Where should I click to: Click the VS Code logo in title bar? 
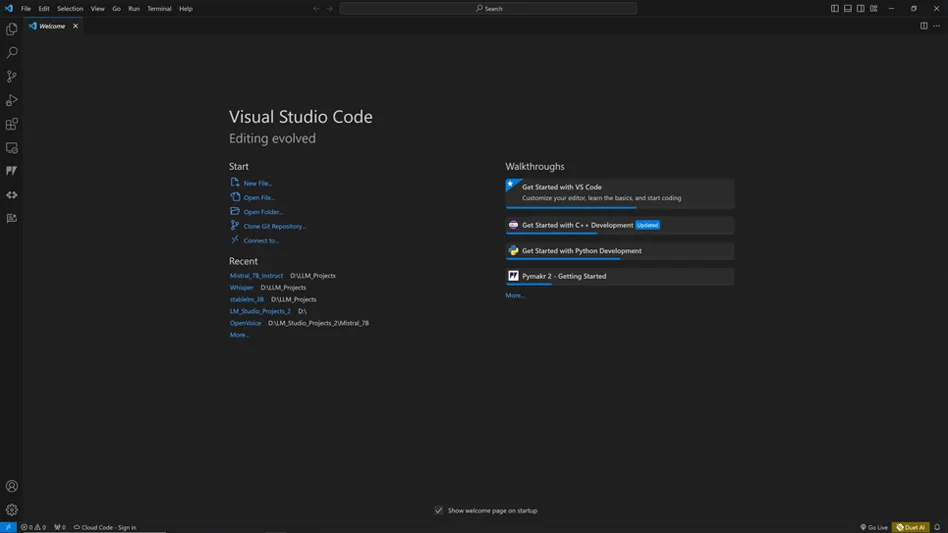tap(8, 8)
